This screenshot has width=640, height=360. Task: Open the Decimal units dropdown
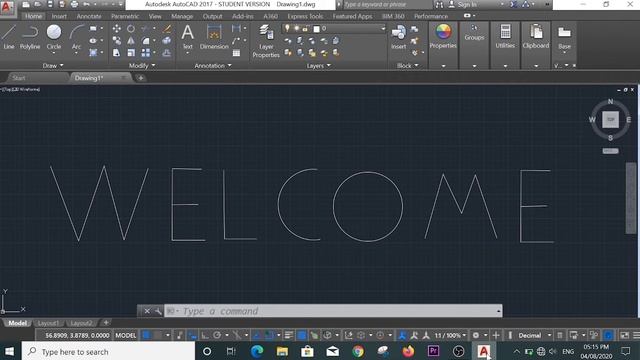click(x=534, y=336)
